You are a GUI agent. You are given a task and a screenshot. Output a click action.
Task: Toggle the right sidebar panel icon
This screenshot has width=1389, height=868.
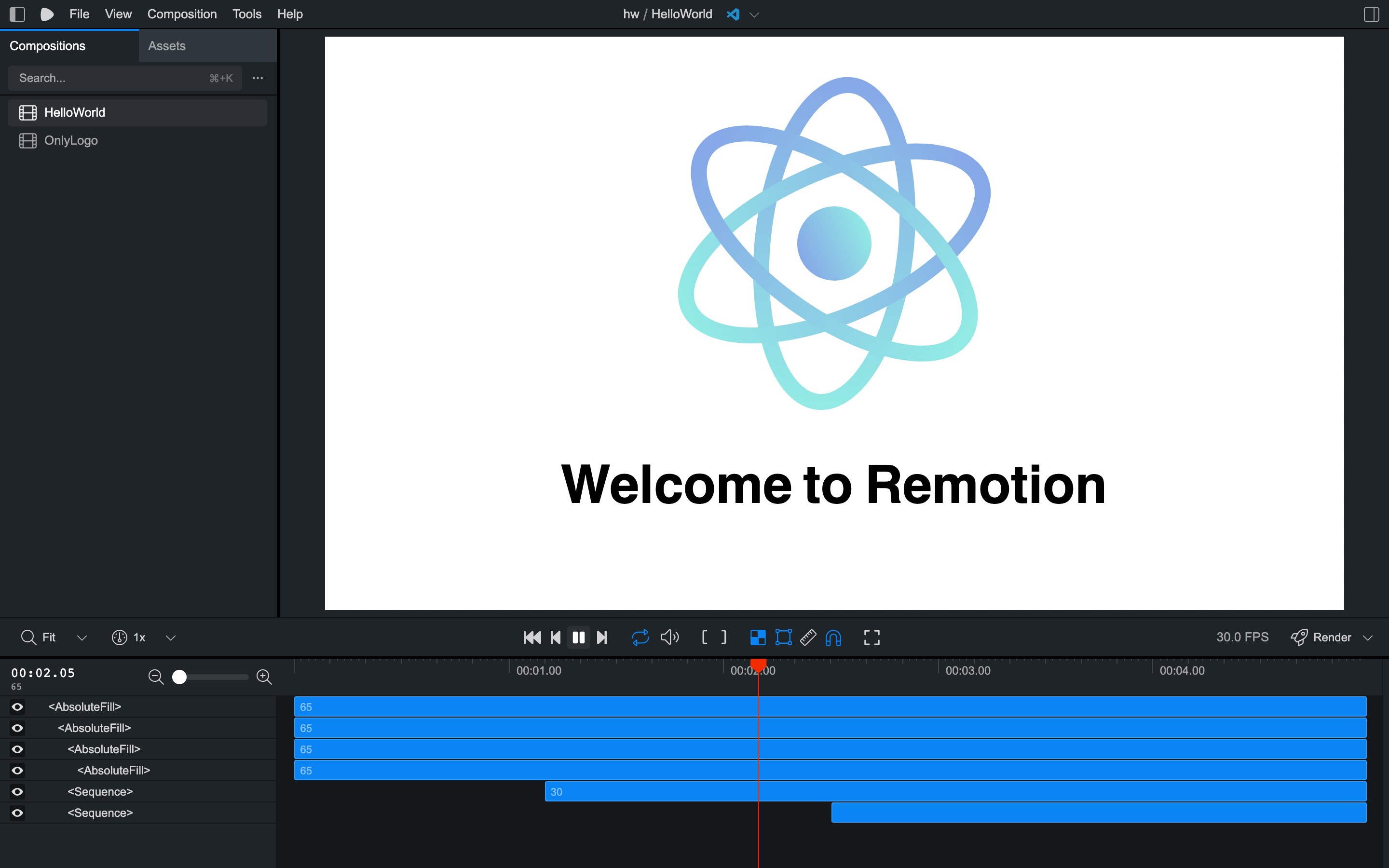(x=1371, y=14)
